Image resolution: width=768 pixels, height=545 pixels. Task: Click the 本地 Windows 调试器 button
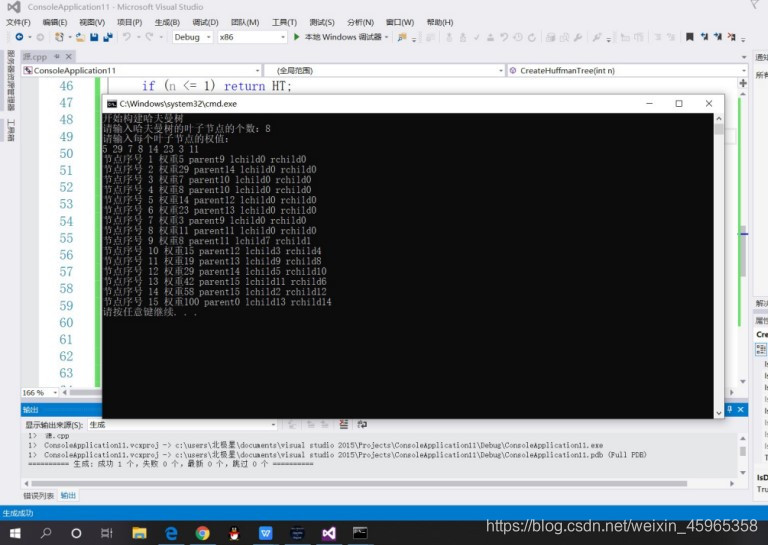pyautogui.click(x=343, y=37)
